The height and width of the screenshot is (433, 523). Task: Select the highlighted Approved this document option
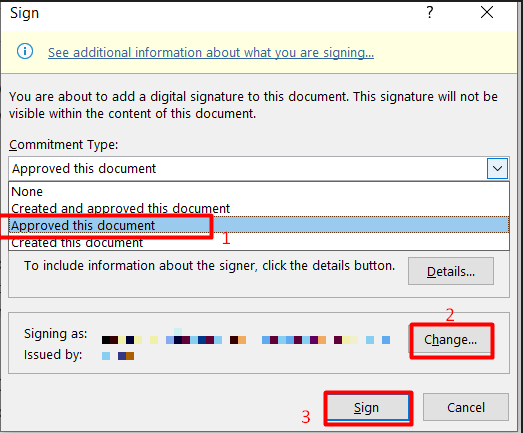[259, 225]
